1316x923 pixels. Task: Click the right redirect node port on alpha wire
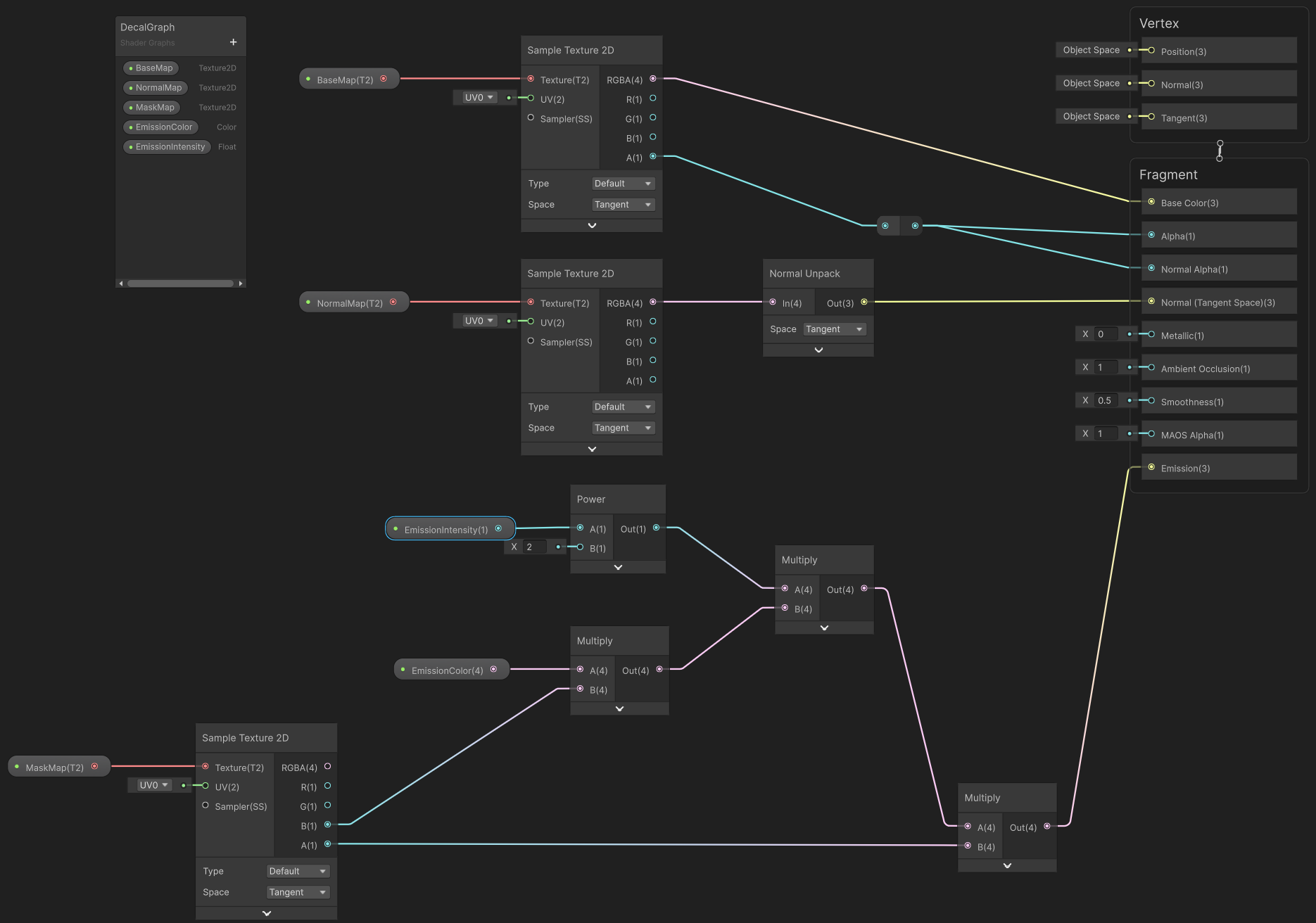click(915, 226)
